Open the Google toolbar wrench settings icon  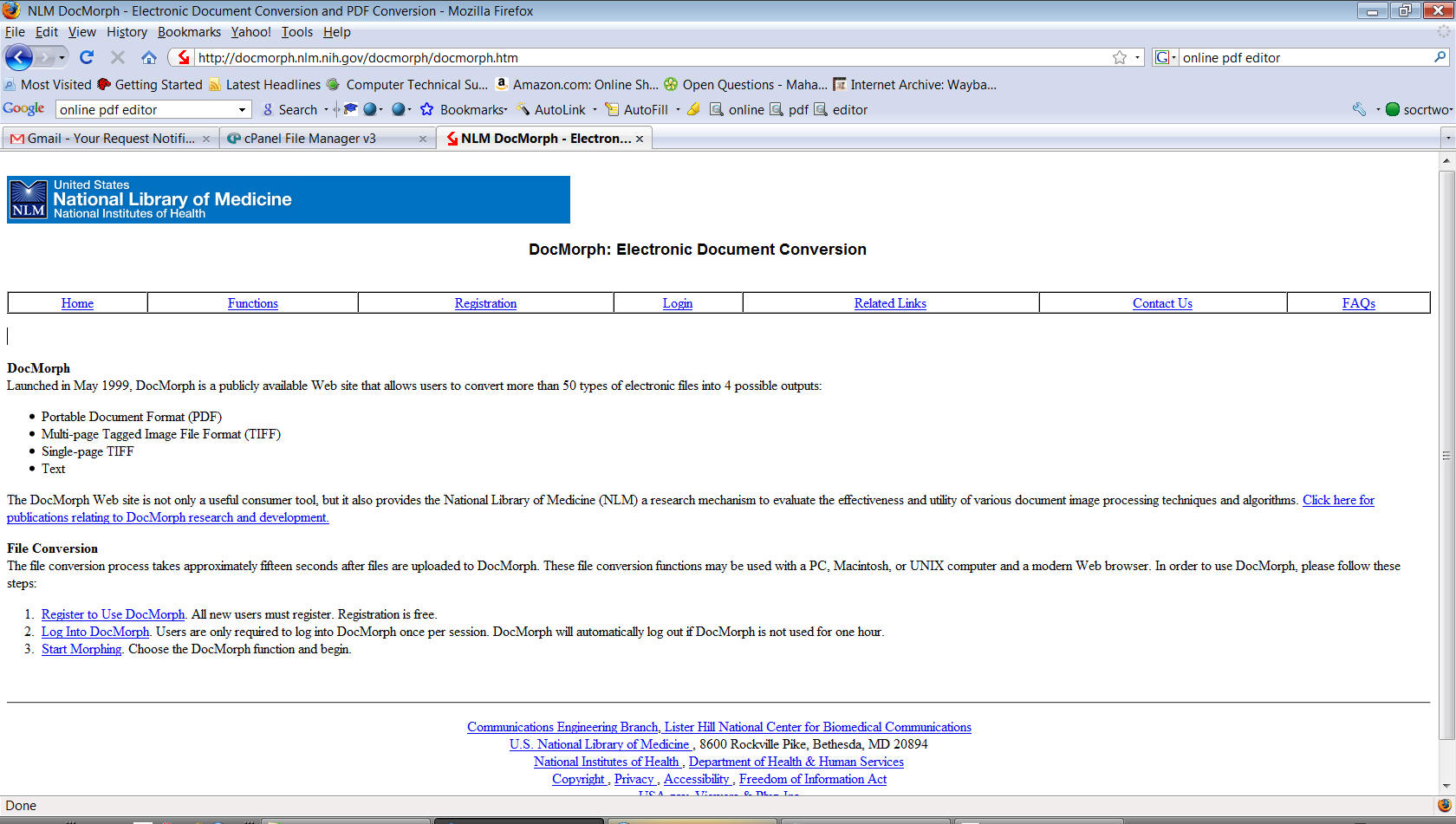(x=1359, y=109)
